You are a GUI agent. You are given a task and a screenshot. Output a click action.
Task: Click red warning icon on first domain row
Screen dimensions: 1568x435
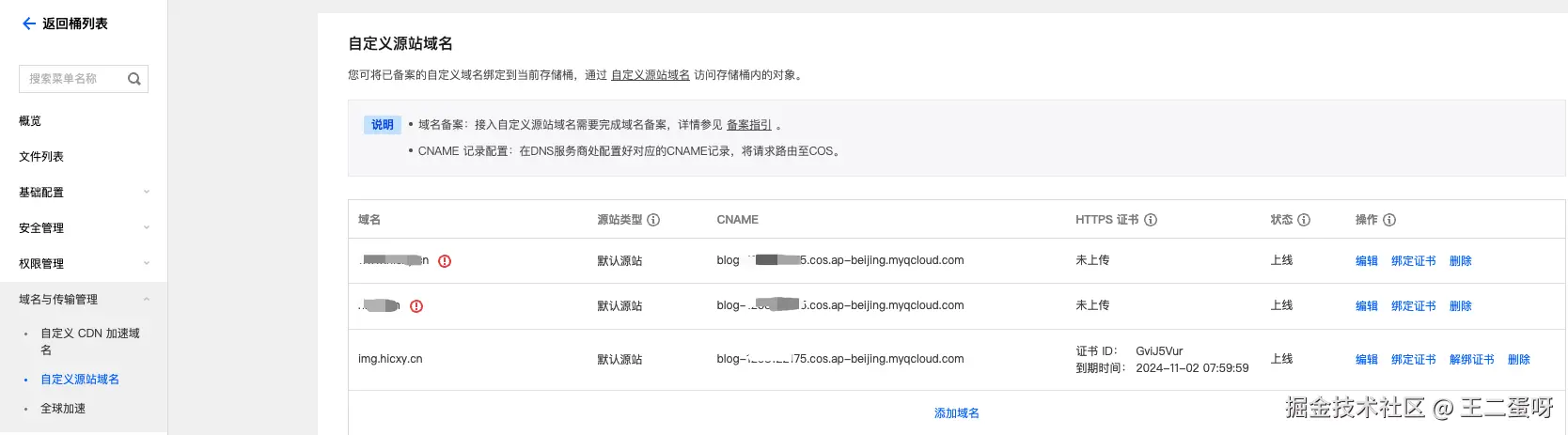(x=445, y=261)
